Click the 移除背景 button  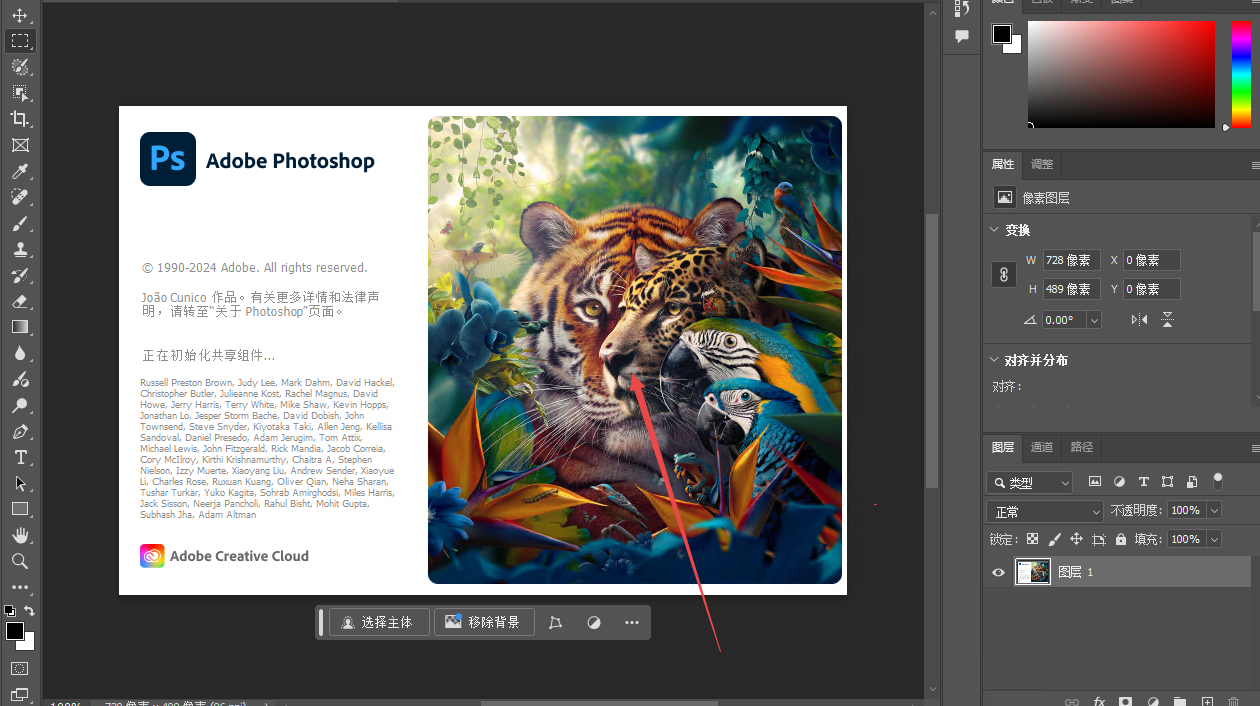(x=484, y=622)
